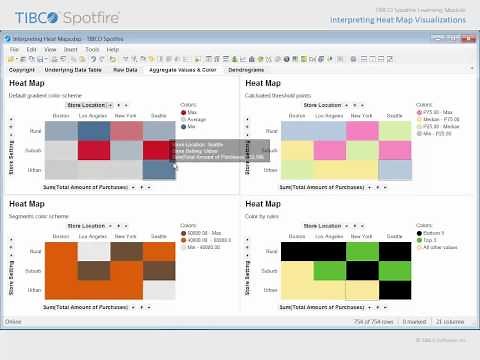The height and width of the screenshot is (360, 480).
Task: Switch to the Underlying Data Table tab
Action: (73, 70)
